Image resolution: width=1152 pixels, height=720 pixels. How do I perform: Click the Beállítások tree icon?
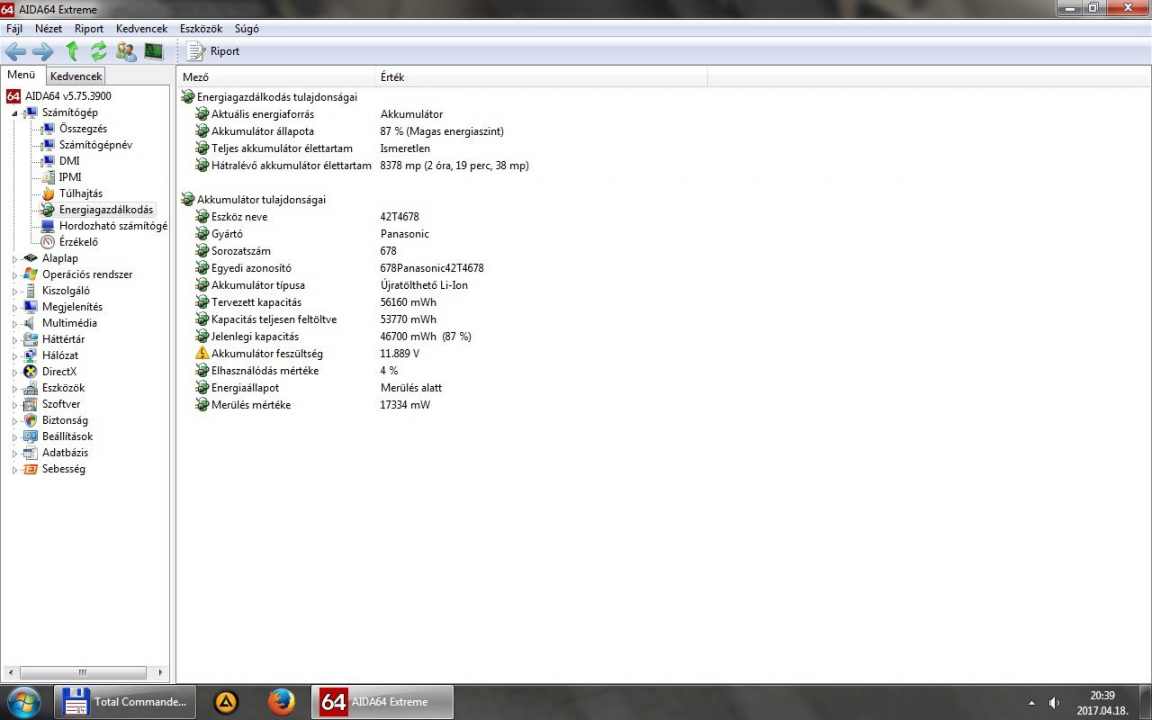[30, 436]
